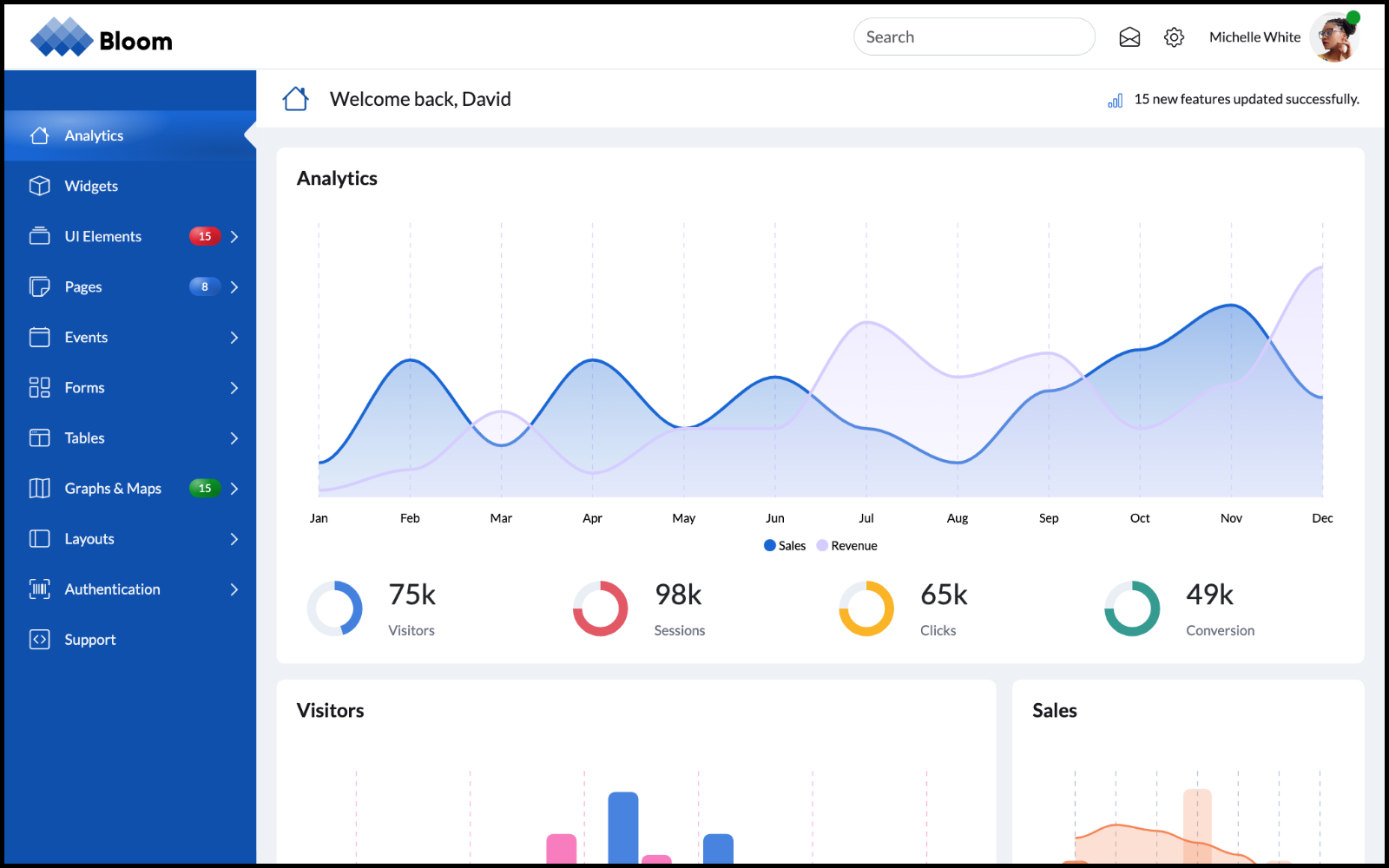1389x868 pixels.
Task: Open the messages envelope icon
Action: (1129, 36)
